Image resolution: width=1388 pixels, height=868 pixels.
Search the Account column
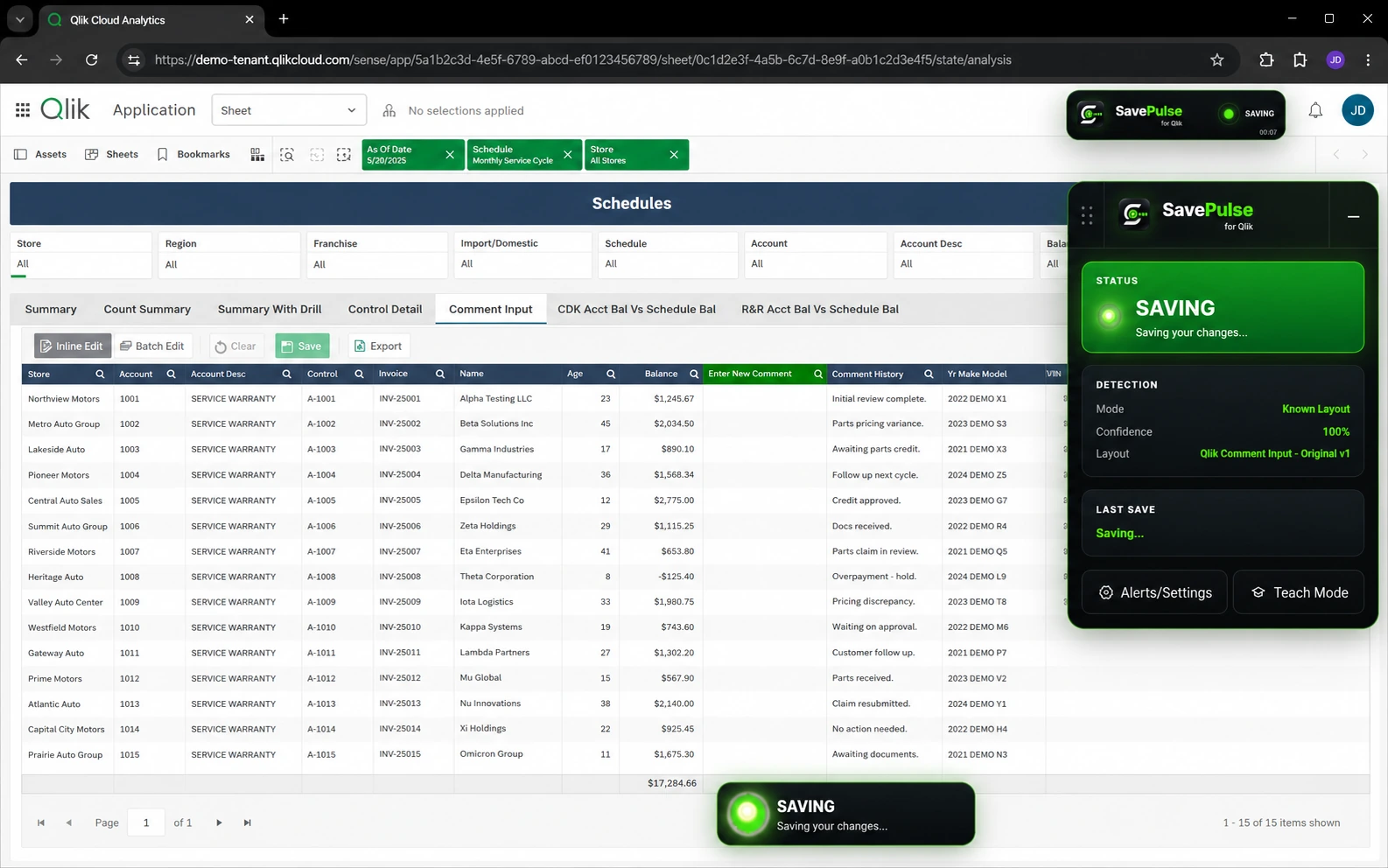[x=172, y=374]
